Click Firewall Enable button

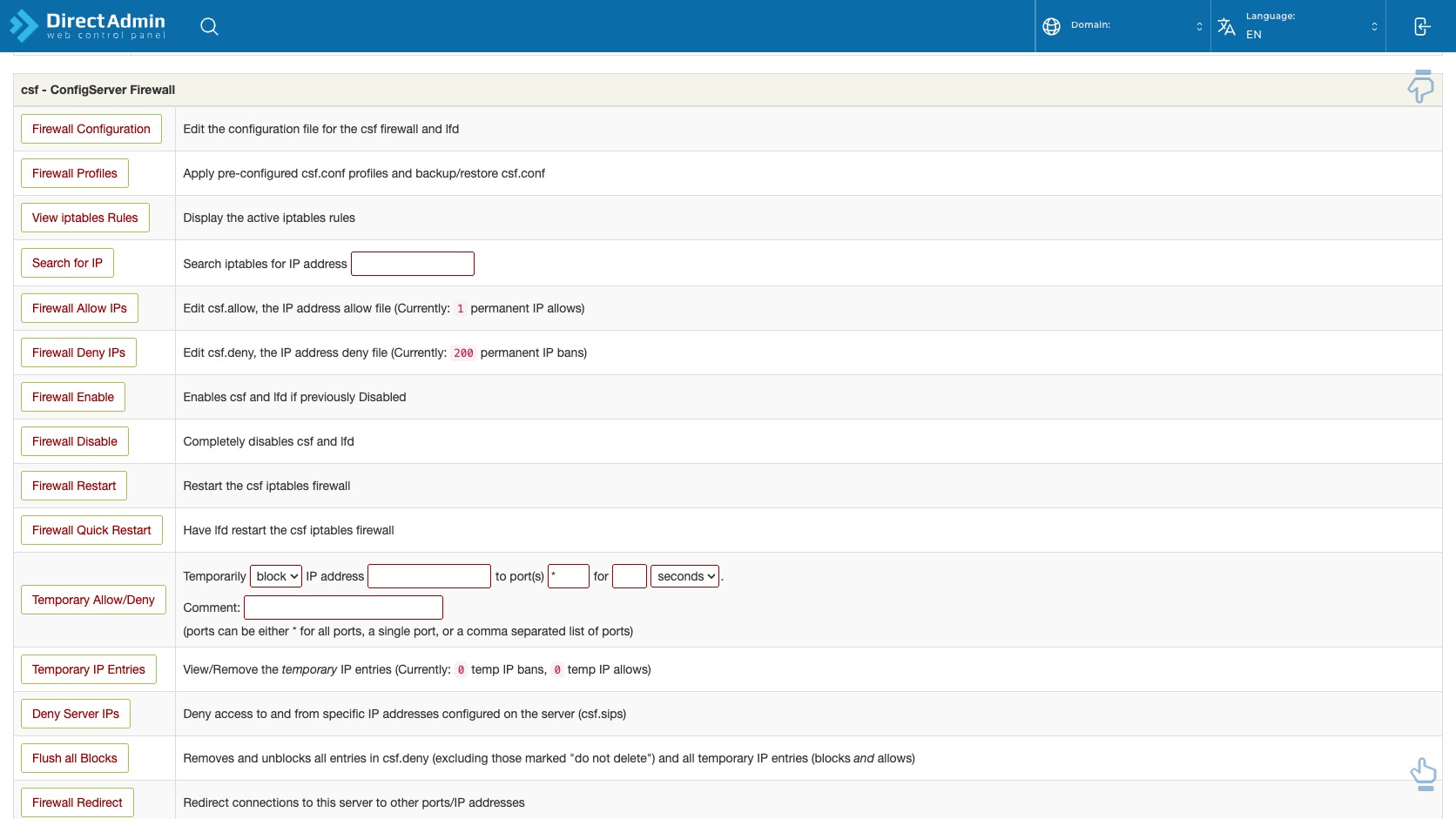click(x=73, y=397)
